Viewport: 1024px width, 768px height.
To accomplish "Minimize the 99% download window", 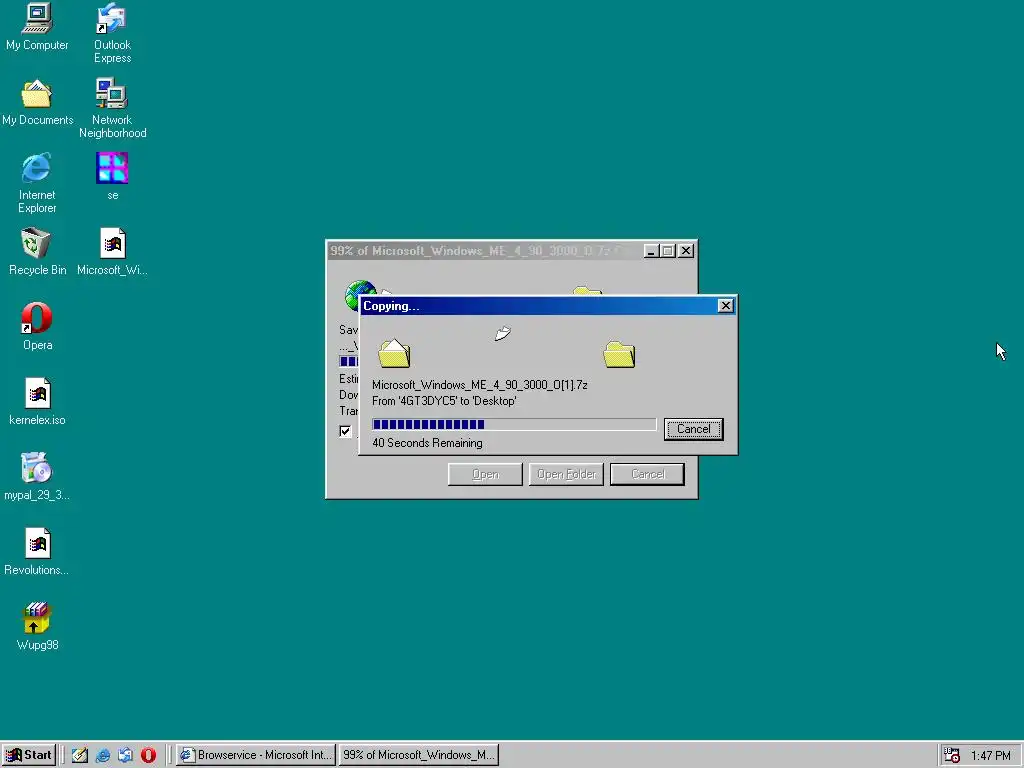I will pos(651,251).
